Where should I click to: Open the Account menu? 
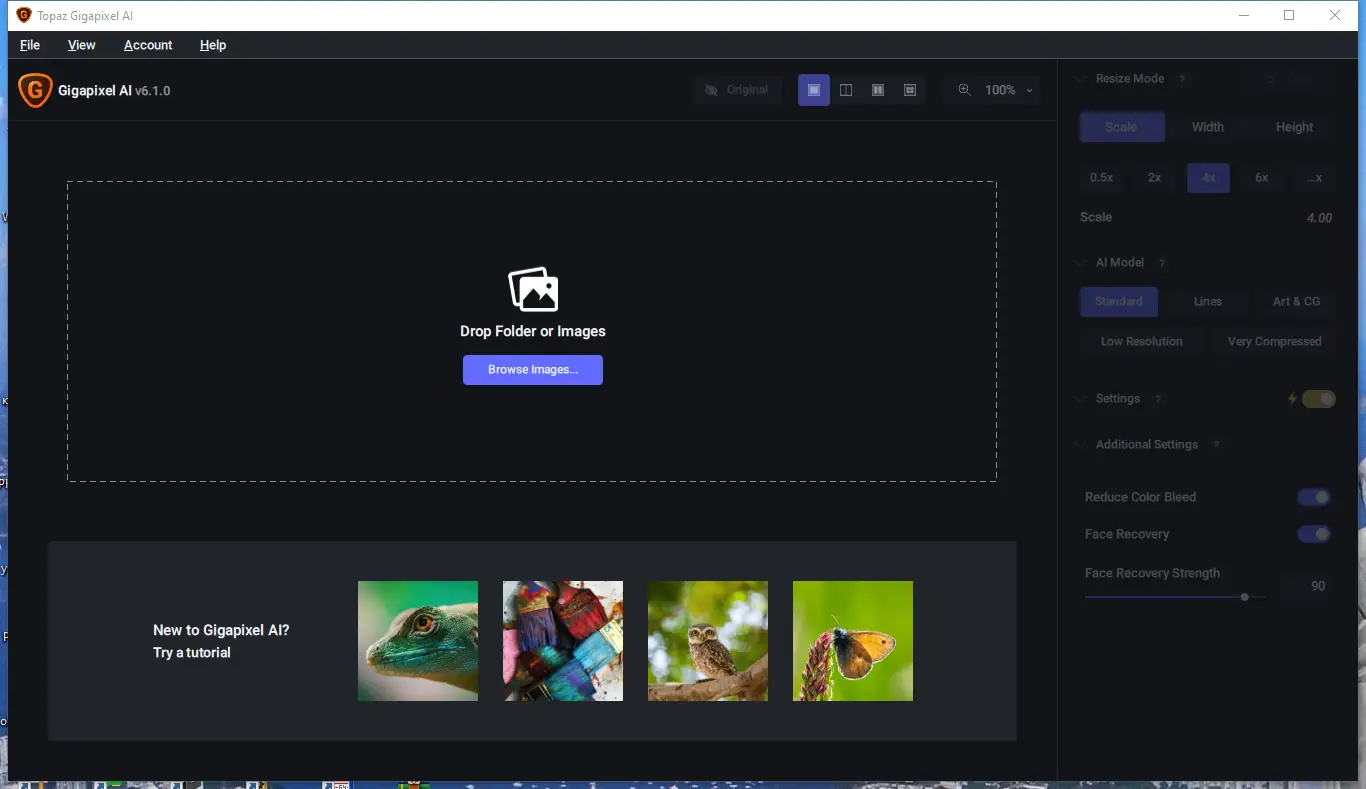pyautogui.click(x=148, y=45)
